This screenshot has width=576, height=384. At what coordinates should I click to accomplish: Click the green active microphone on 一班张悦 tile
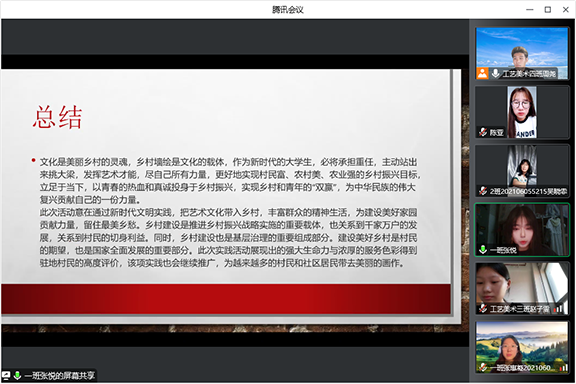(x=483, y=250)
